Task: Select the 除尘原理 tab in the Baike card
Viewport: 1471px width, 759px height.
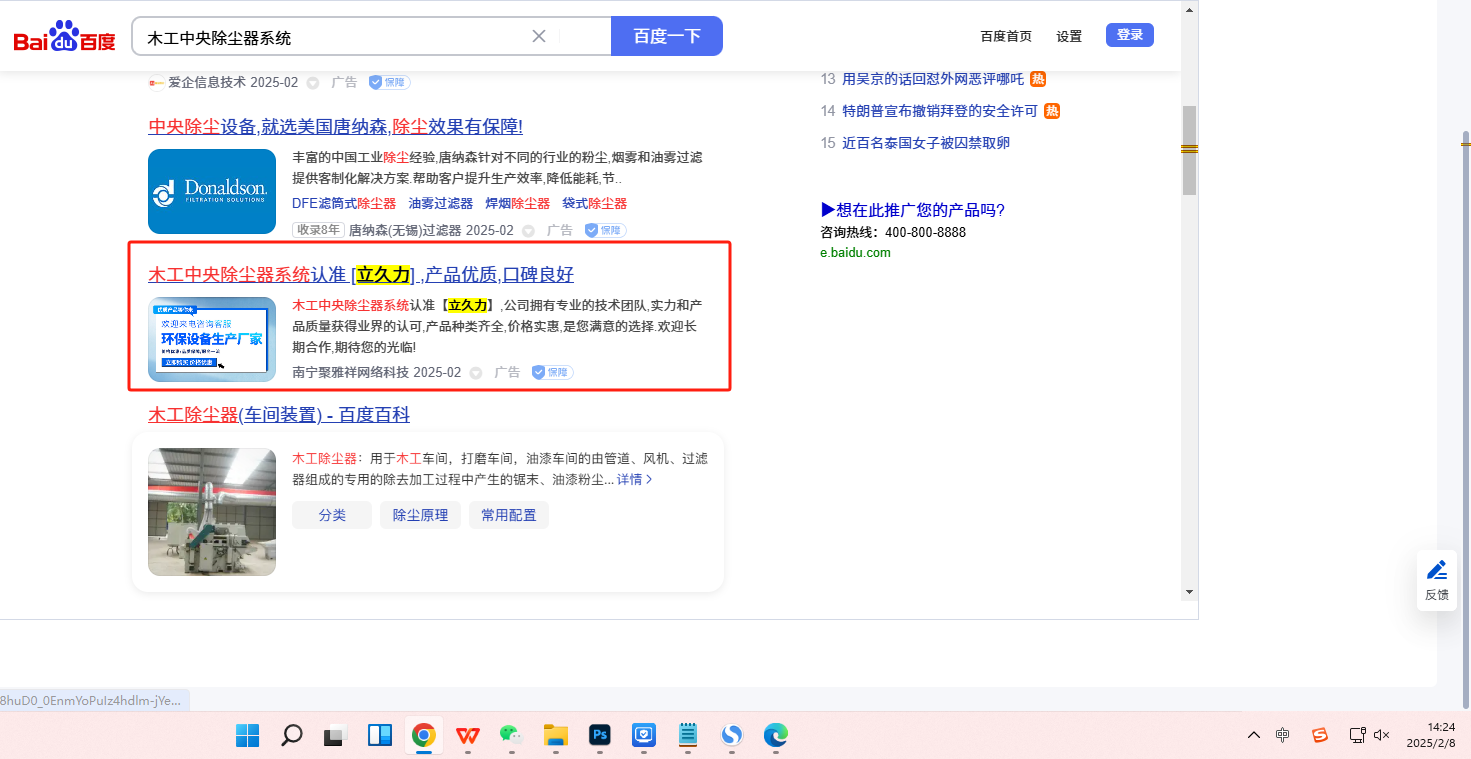Action: [420, 515]
